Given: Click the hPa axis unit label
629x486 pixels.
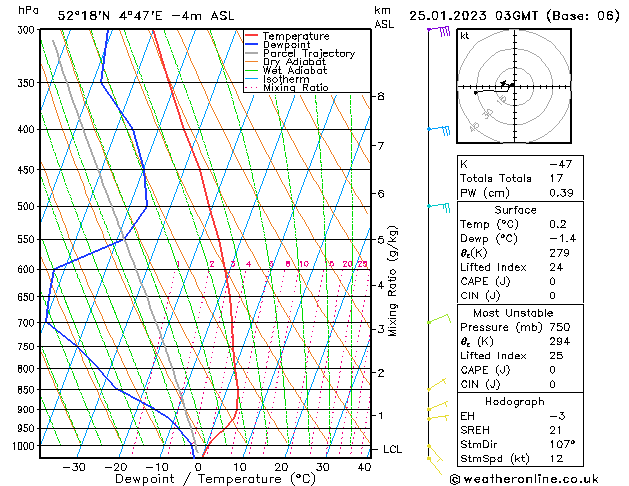Looking at the screenshot, I should [28, 10].
